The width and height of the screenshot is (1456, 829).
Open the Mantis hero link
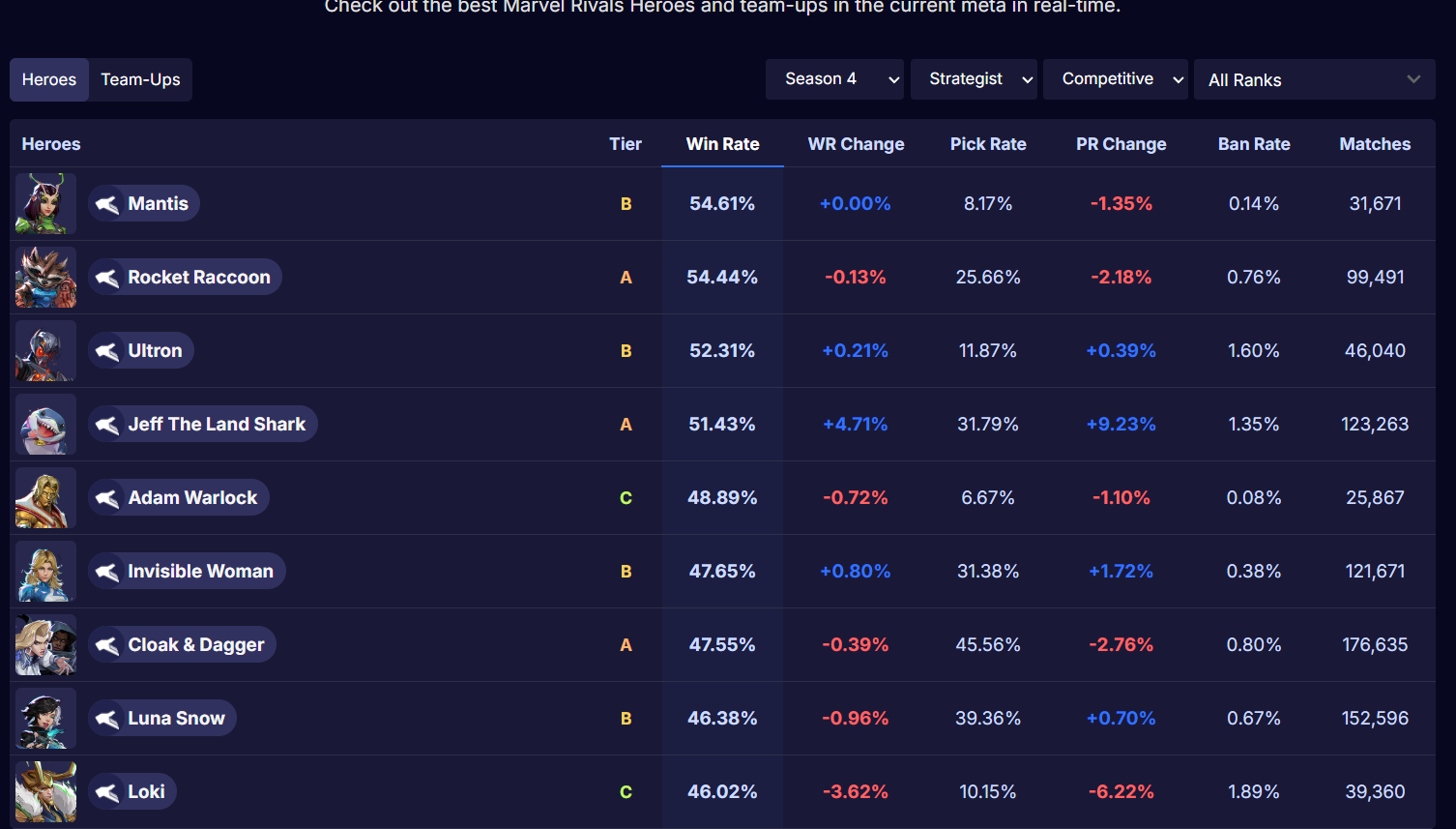144,203
